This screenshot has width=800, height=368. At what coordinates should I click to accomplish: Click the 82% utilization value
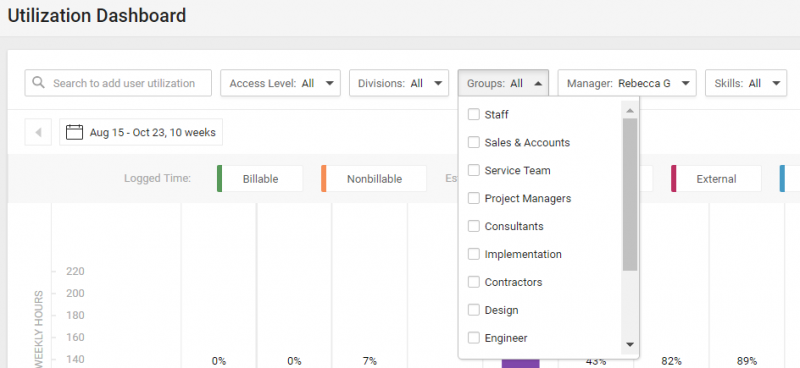[671, 361]
